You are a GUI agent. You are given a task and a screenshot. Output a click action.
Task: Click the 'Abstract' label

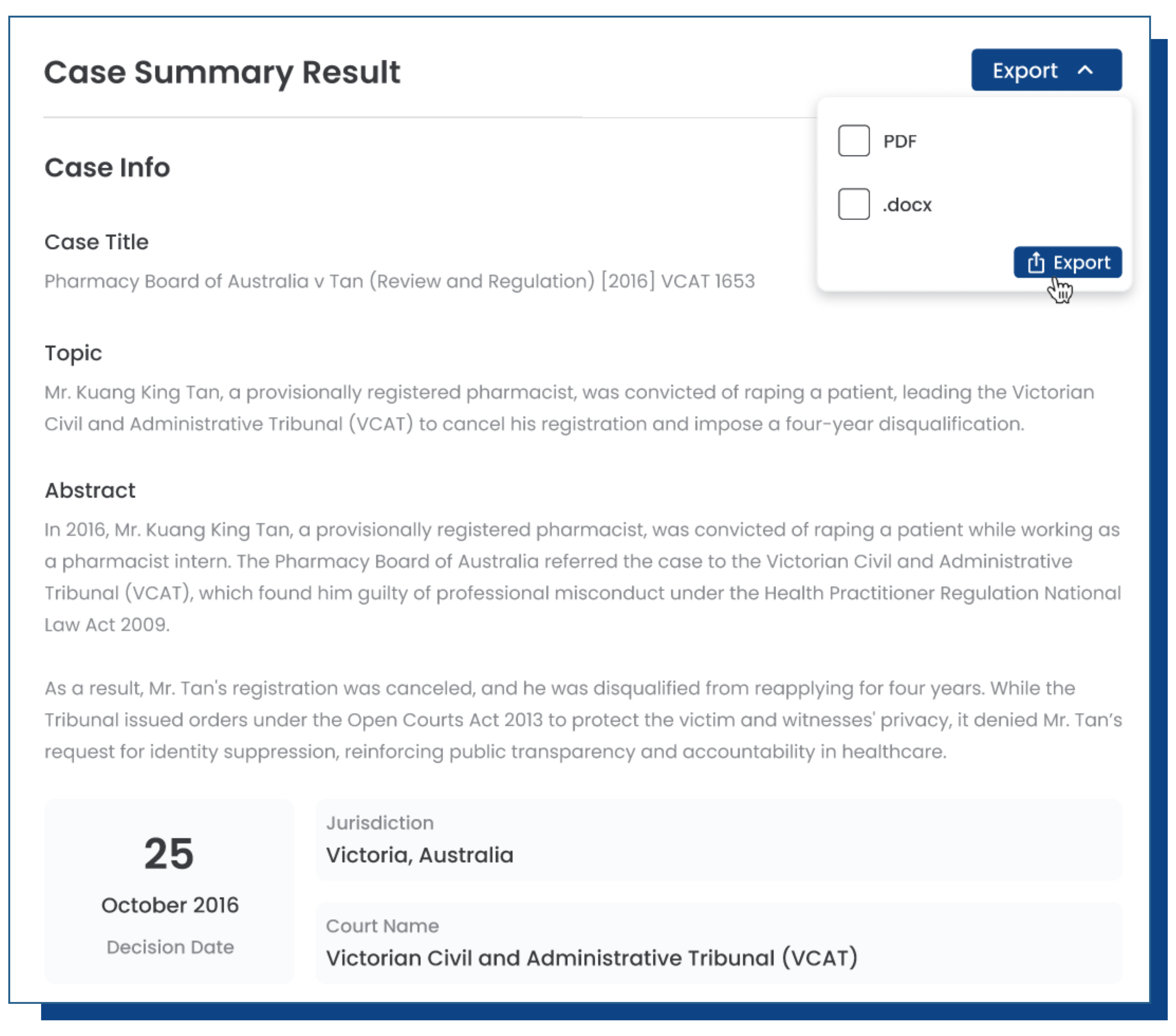click(90, 491)
